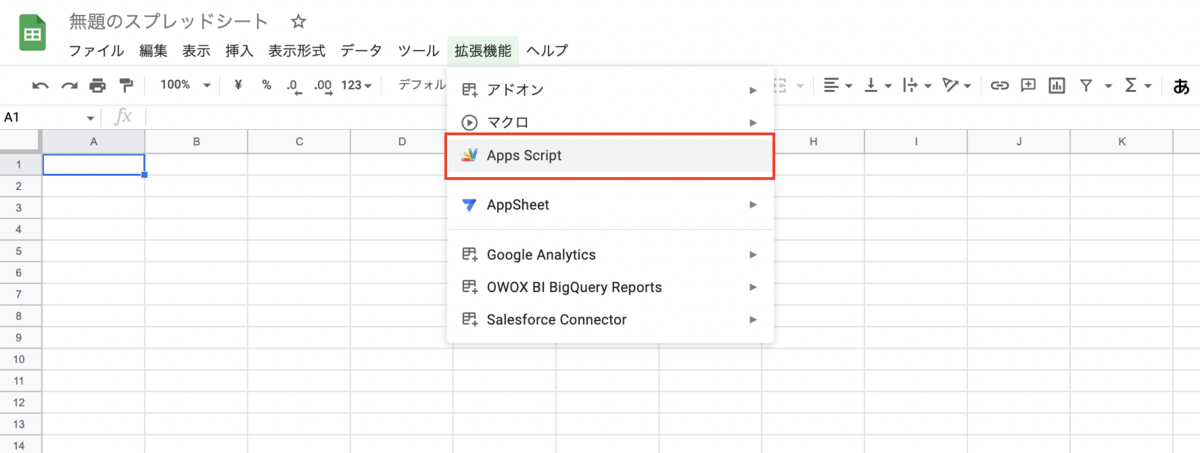Open the functions sigma menu
Image resolution: width=1200 pixels, height=453 pixels.
click(1138, 86)
